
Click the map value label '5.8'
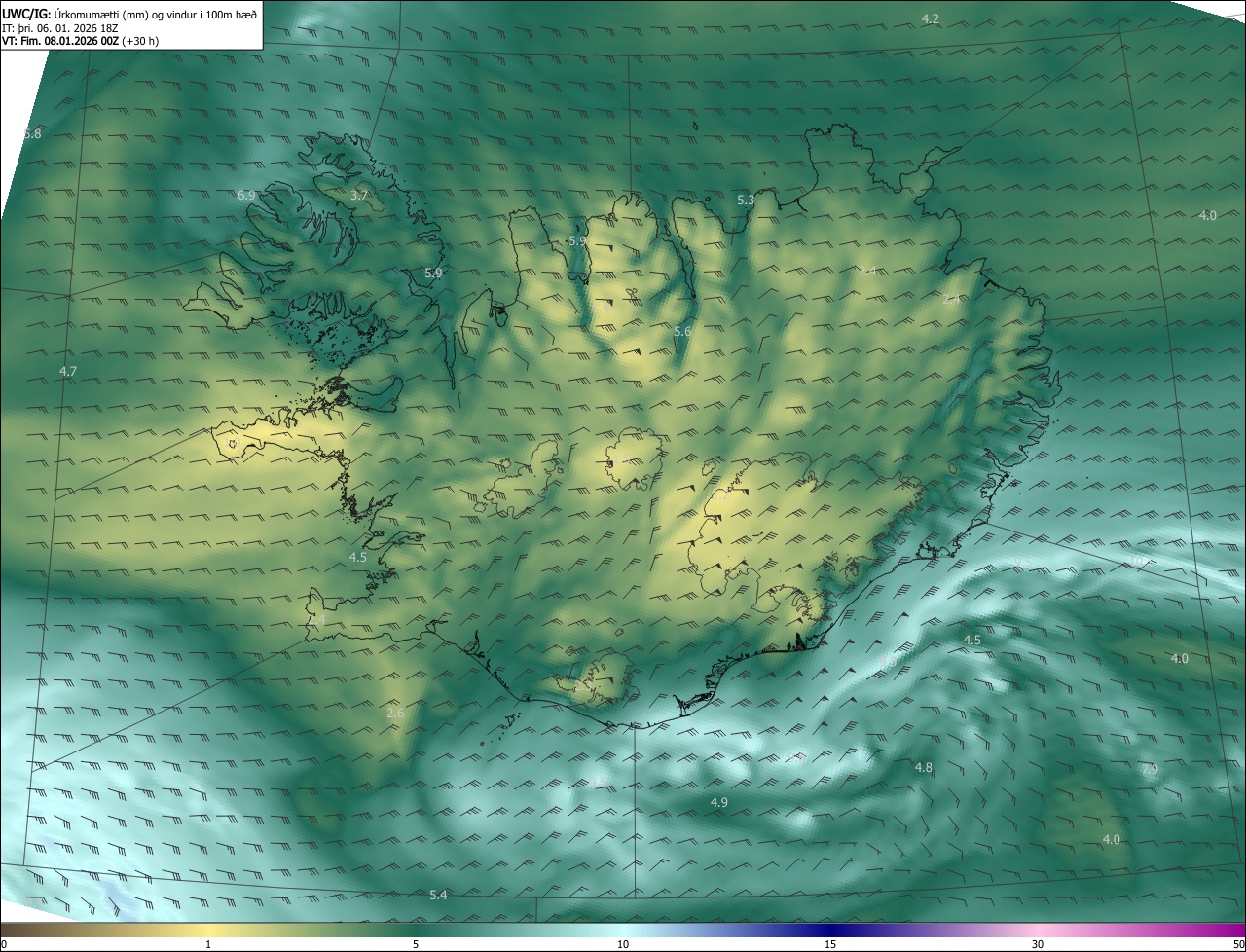coord(32,133)
